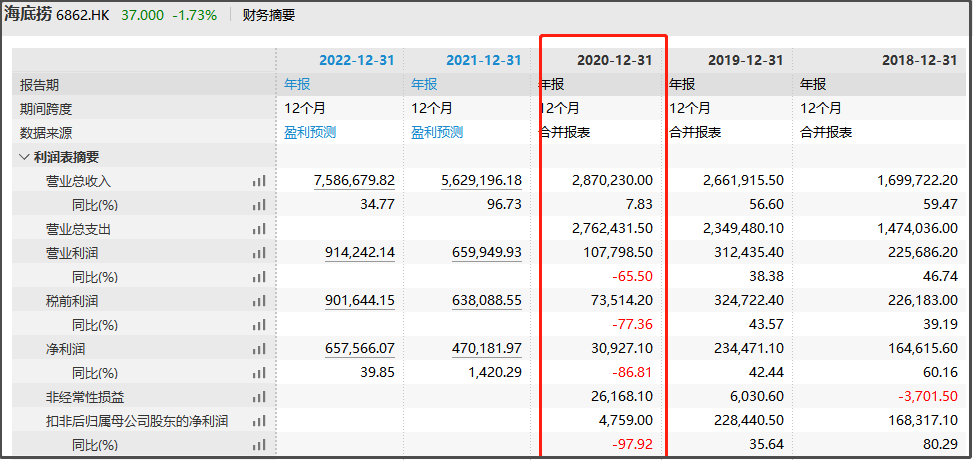Click the 2022-12-31 column header
Viewport: 973px width, 460px height.
[x=357, y=60]
